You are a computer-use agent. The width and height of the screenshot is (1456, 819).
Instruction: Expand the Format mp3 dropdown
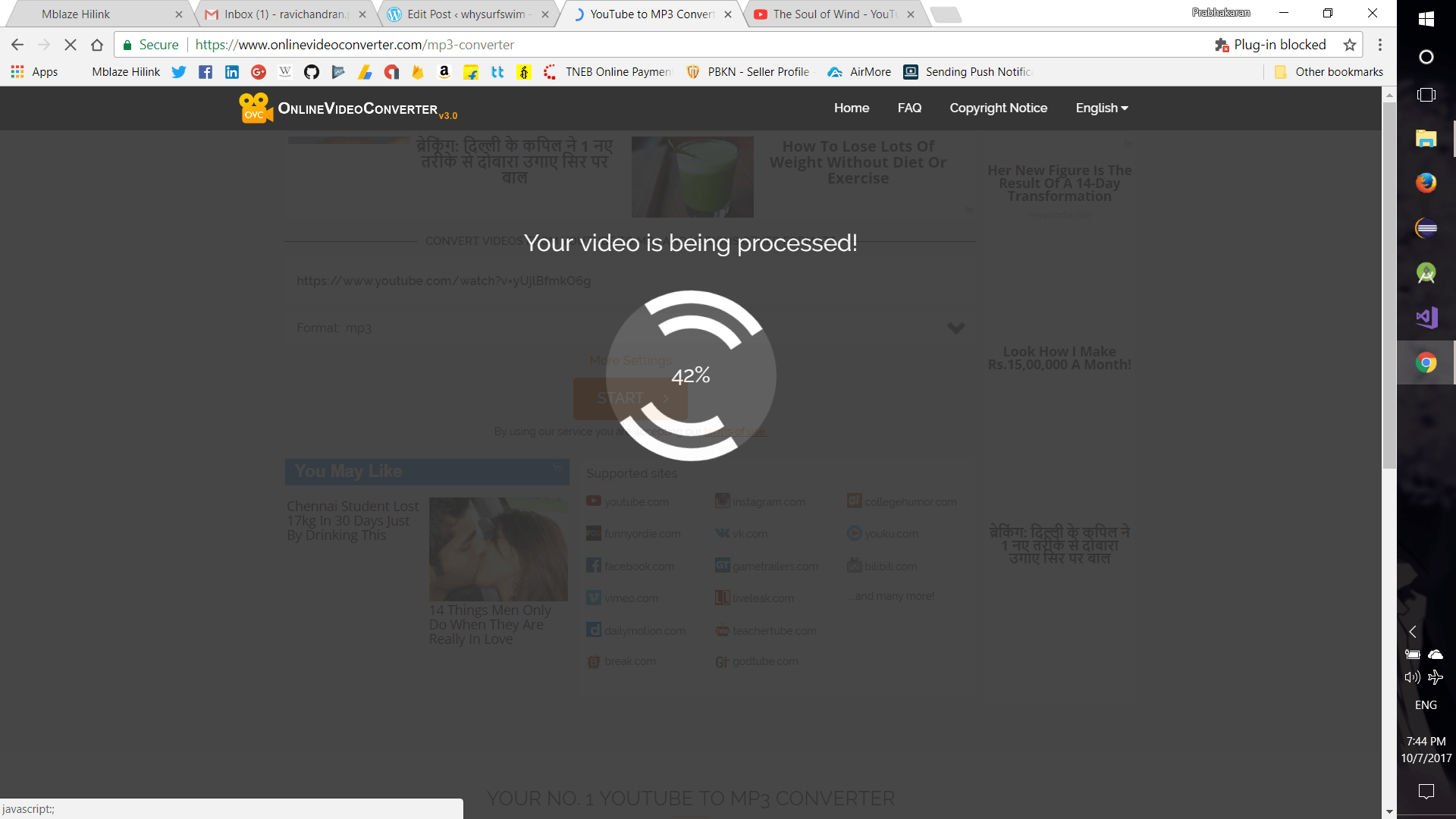[x=956, y=328]
